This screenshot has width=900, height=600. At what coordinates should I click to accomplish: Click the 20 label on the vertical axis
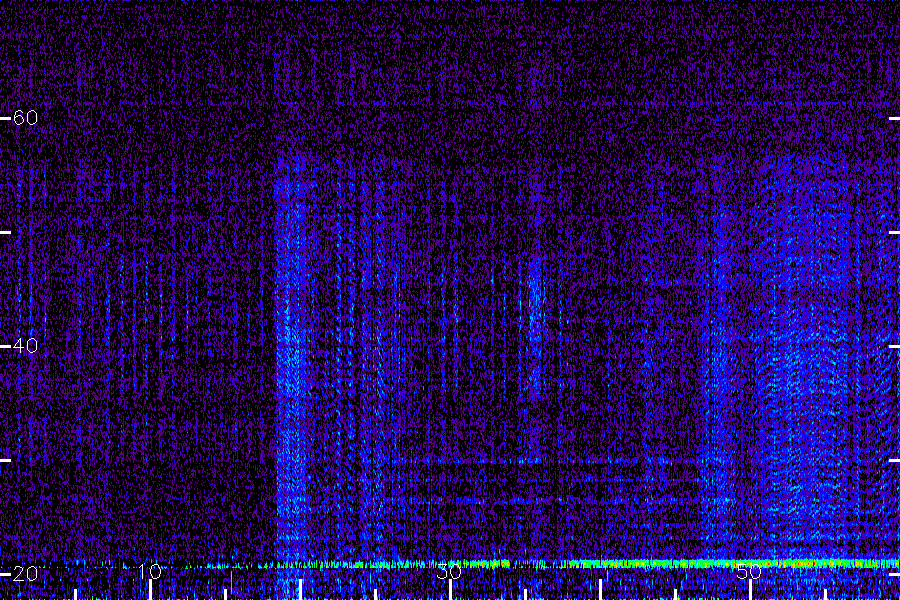(x=25, y=574)
